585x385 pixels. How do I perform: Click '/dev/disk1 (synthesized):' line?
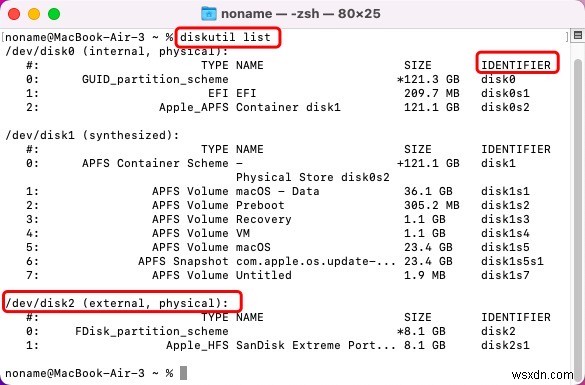pos(92,135)
